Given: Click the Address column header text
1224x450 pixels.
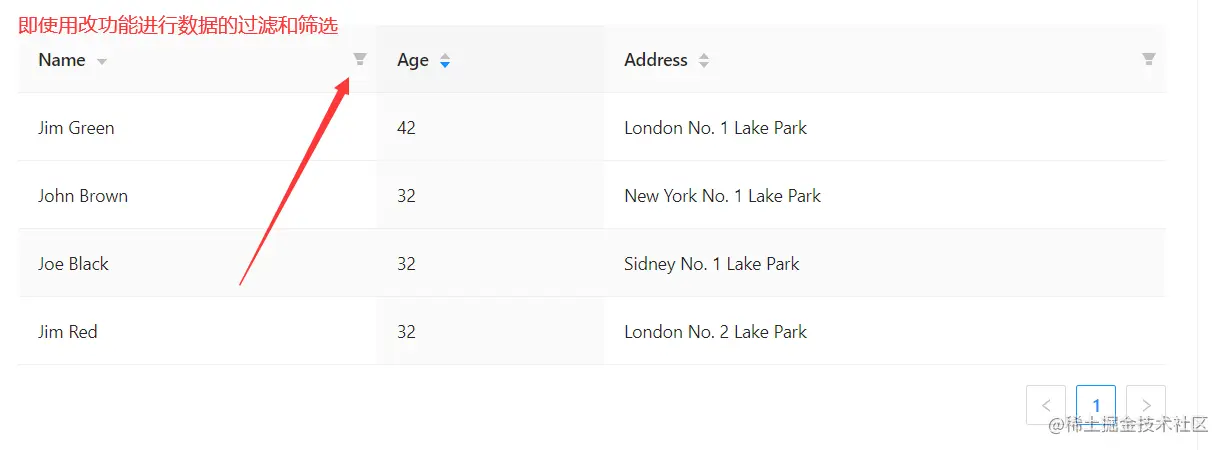Looking at the screenshot, I should point(655,60).
